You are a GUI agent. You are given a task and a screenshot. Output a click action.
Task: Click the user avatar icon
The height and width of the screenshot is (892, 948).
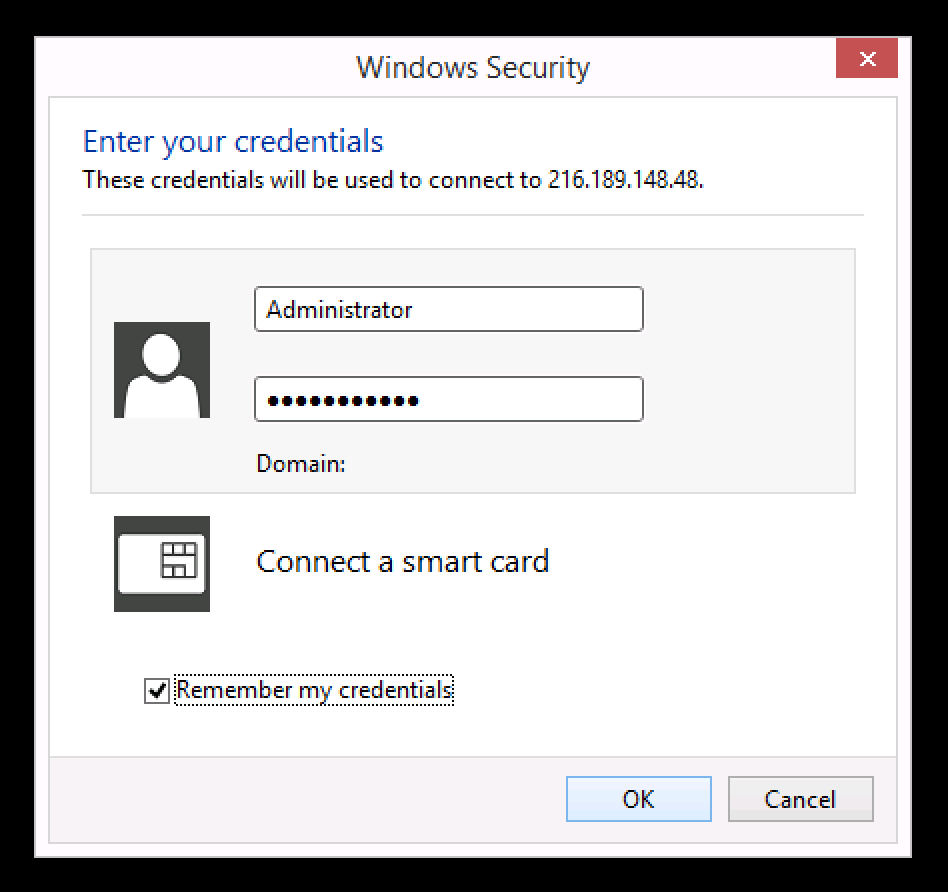[x=162, y=370]
